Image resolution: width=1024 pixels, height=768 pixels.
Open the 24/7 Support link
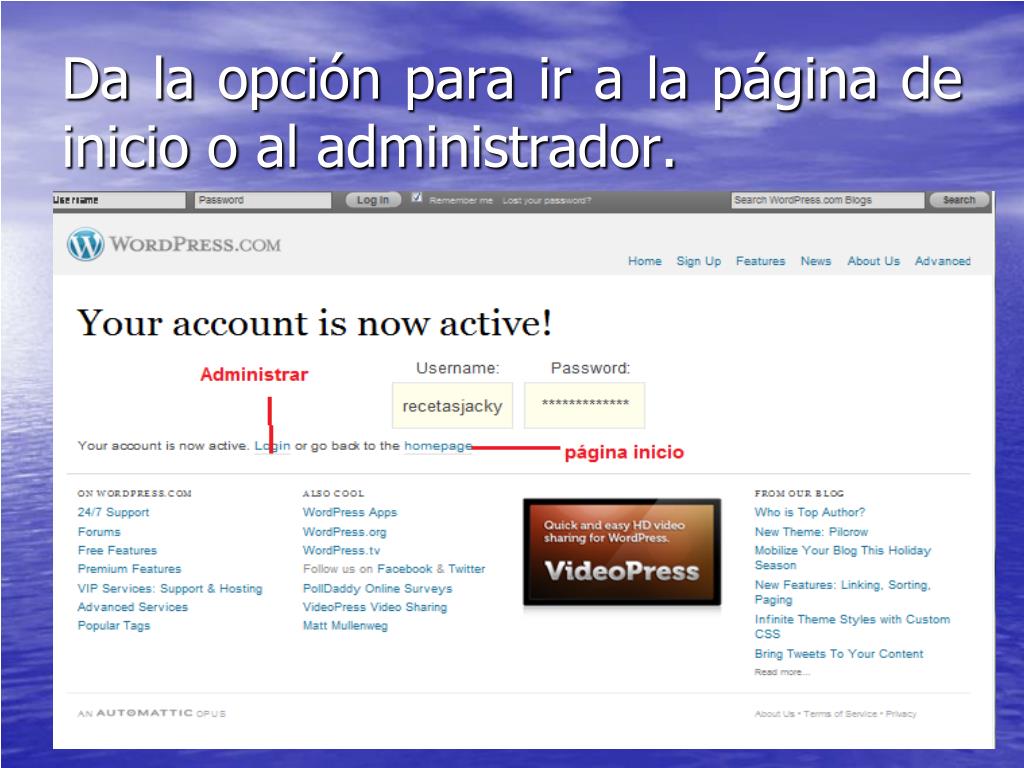point(113,513)
